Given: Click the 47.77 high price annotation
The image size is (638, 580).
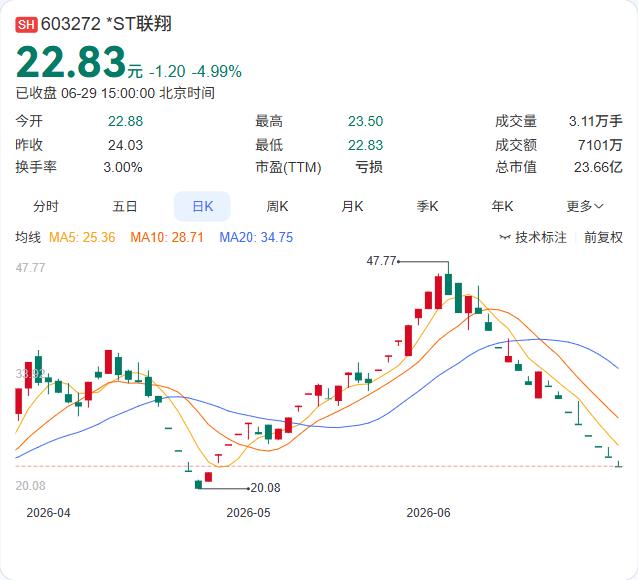Looking at the screenshot, I should 381,260.
